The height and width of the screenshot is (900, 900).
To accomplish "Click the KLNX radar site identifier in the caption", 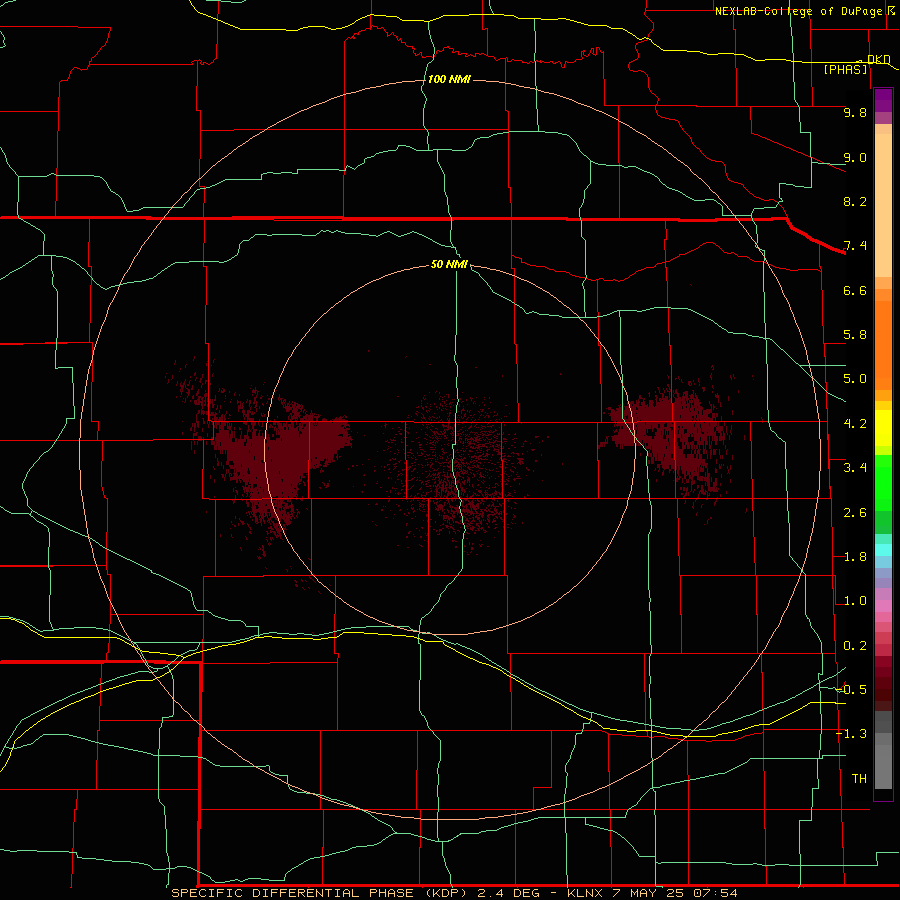I will (585, 893).
